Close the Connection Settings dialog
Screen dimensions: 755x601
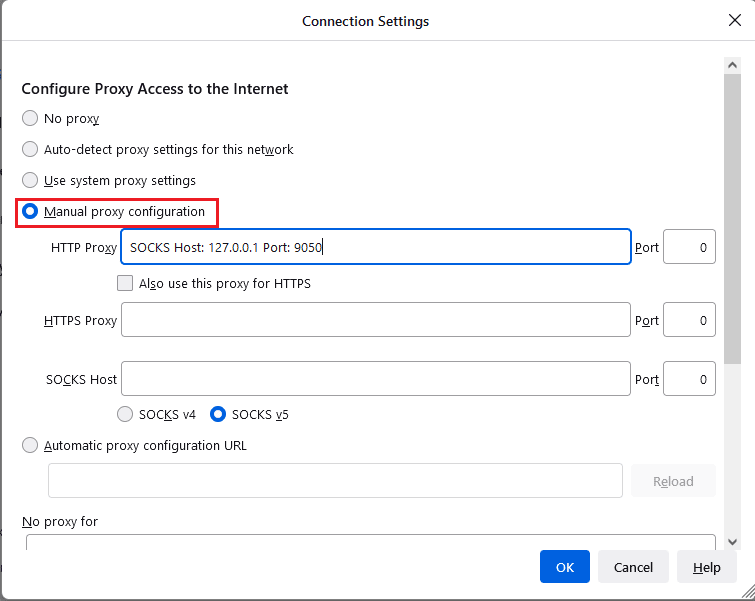734,20
